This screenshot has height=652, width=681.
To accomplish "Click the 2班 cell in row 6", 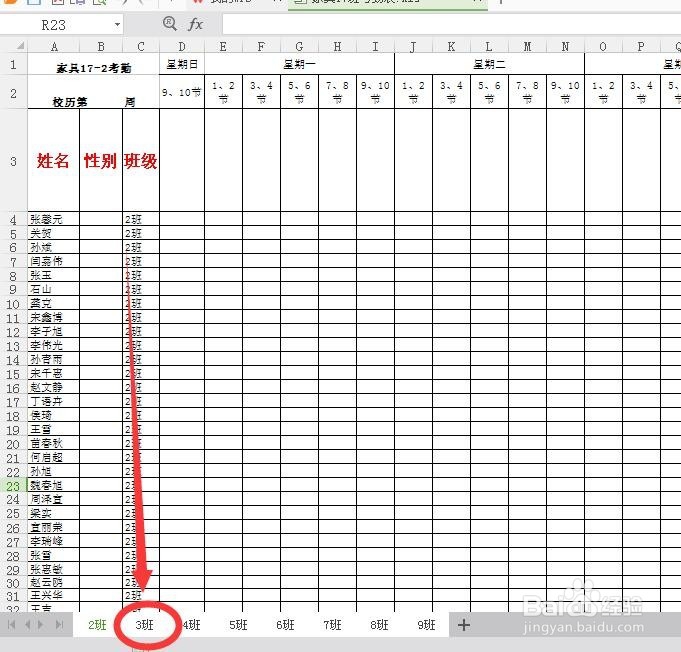I will pos(141,247).
